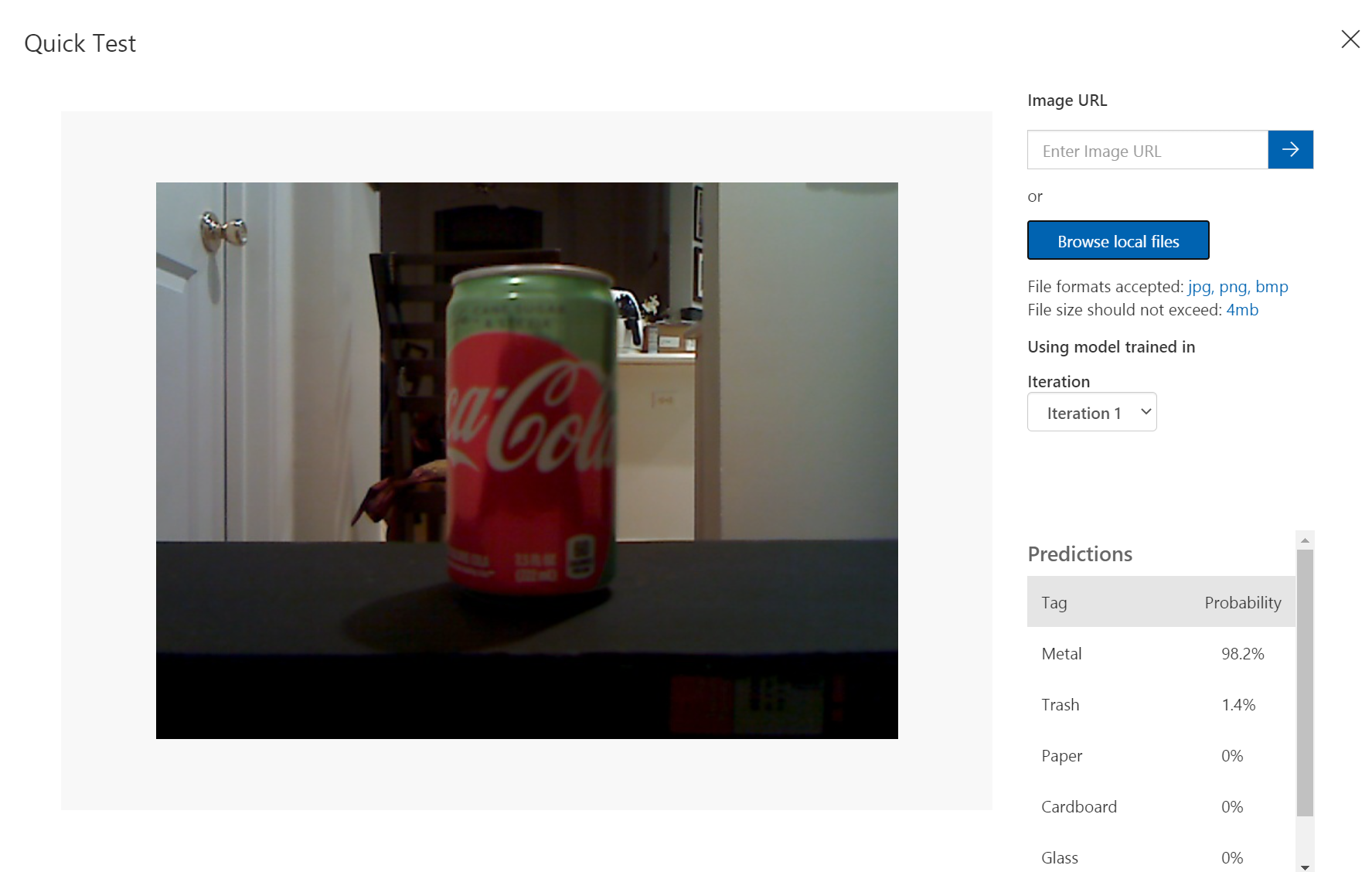Click the 4mb file size text
The image size is (1372, 872).
click(1242, 310)
